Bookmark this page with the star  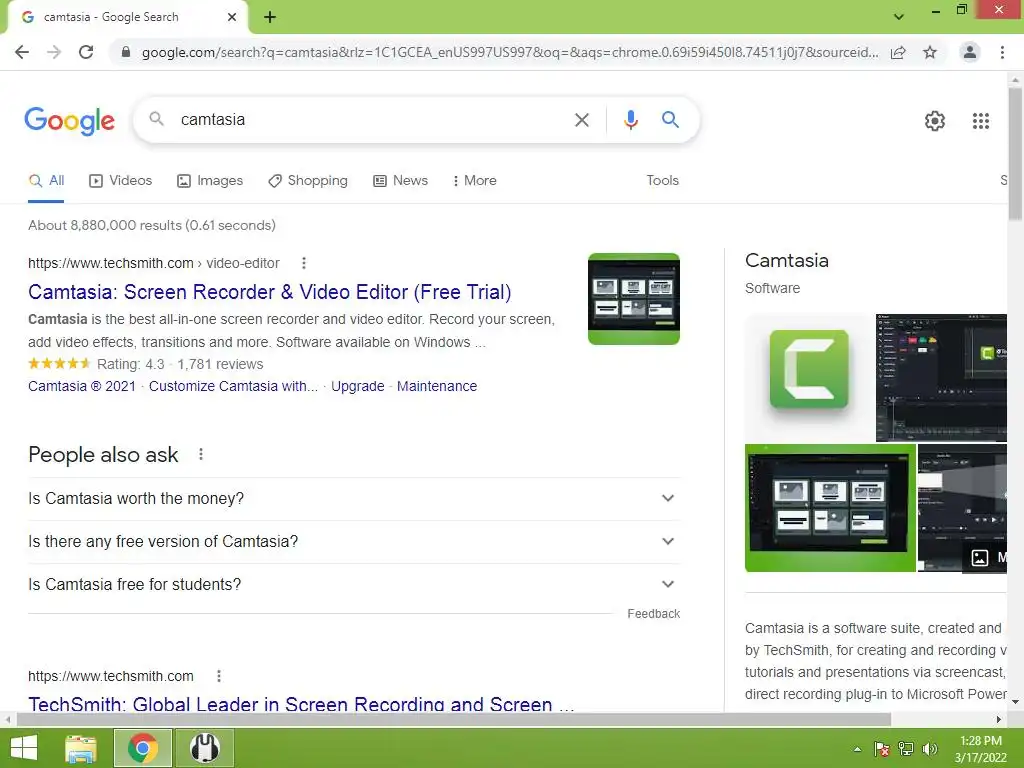[x=930, y=52]
